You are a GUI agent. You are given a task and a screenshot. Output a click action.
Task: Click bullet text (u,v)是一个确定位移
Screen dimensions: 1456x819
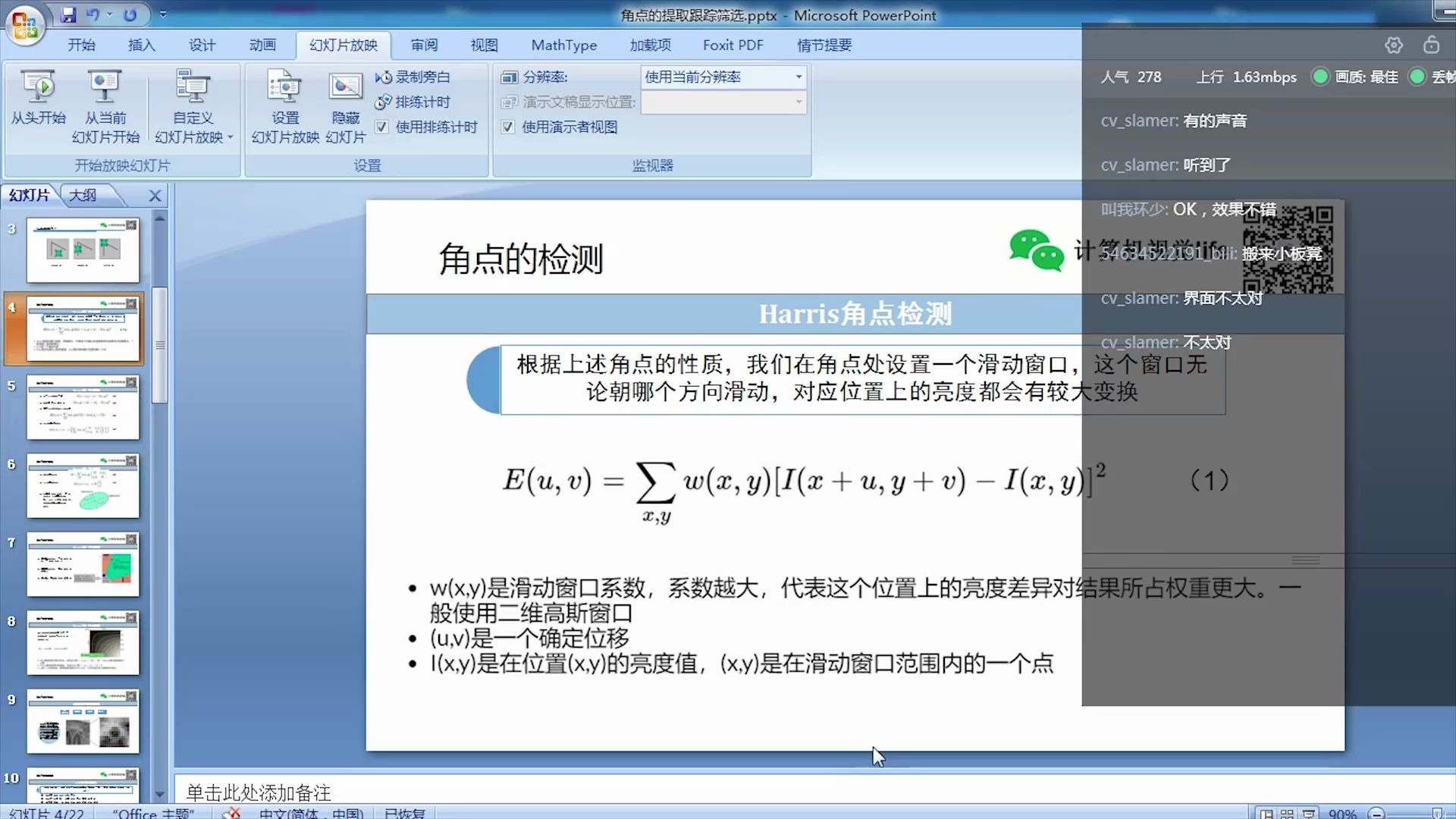529,639
